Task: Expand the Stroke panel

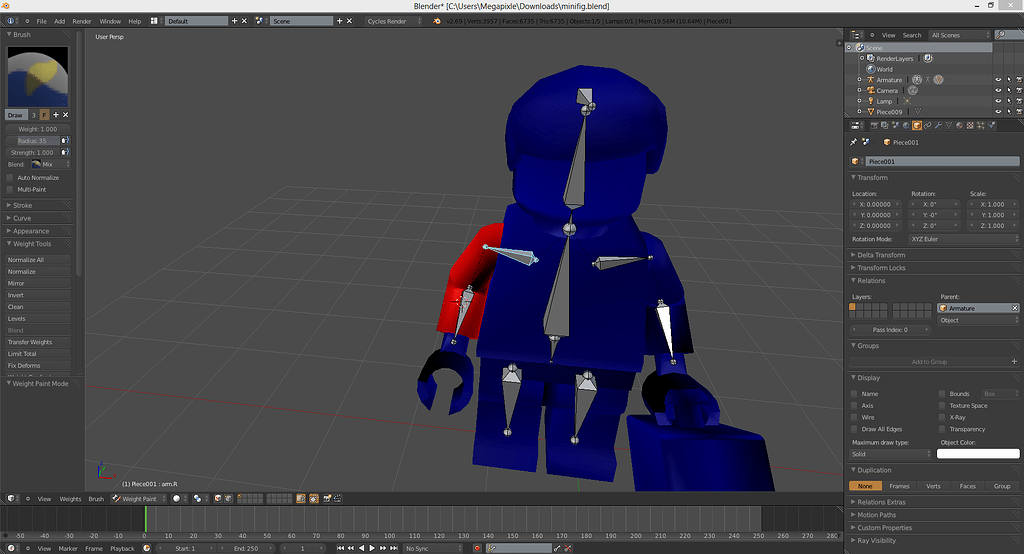Action: (22, 205)
